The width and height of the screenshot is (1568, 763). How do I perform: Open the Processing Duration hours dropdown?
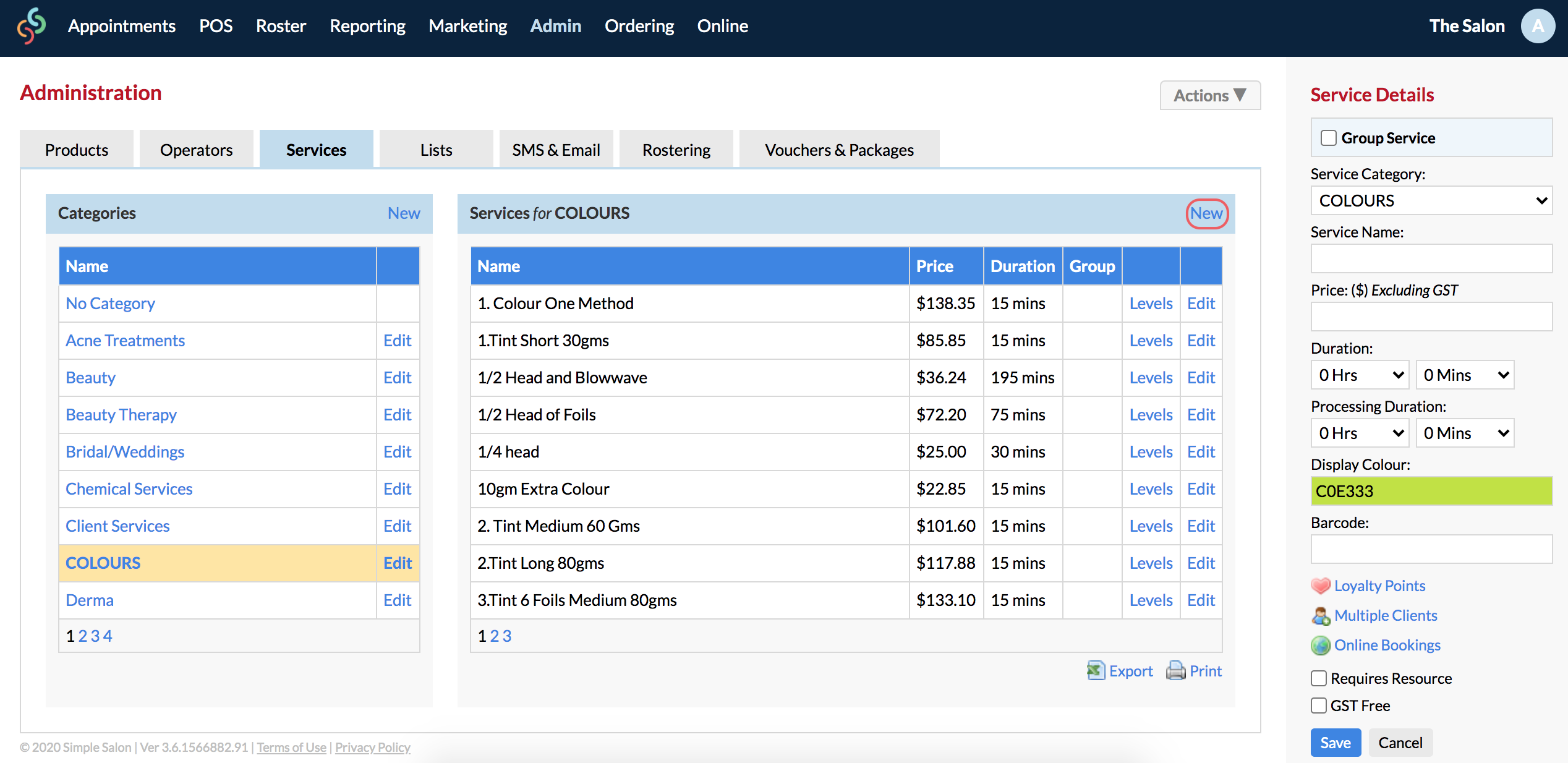[x=1360, y=433]
